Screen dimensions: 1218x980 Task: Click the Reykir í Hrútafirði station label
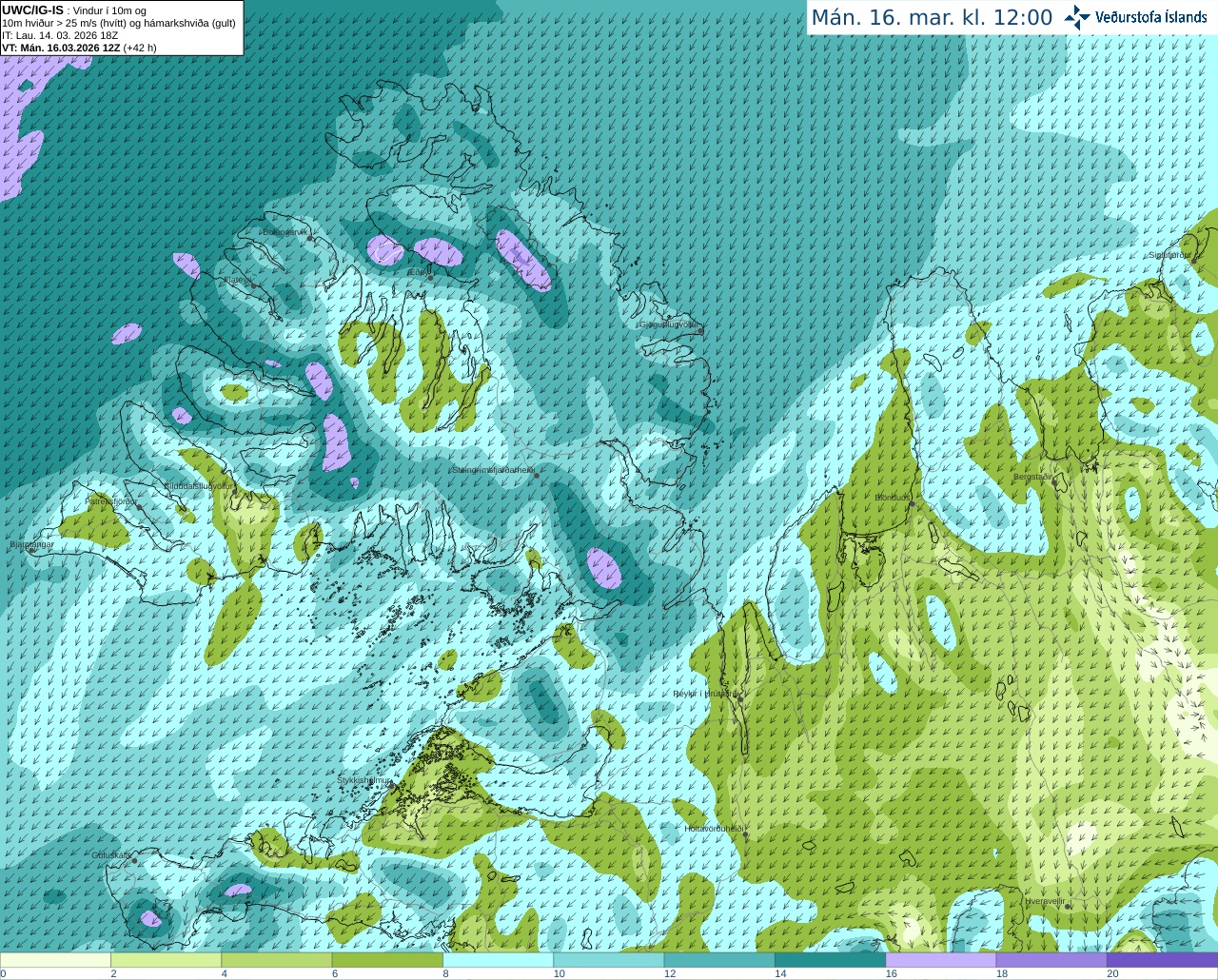(x=706, y=694)
